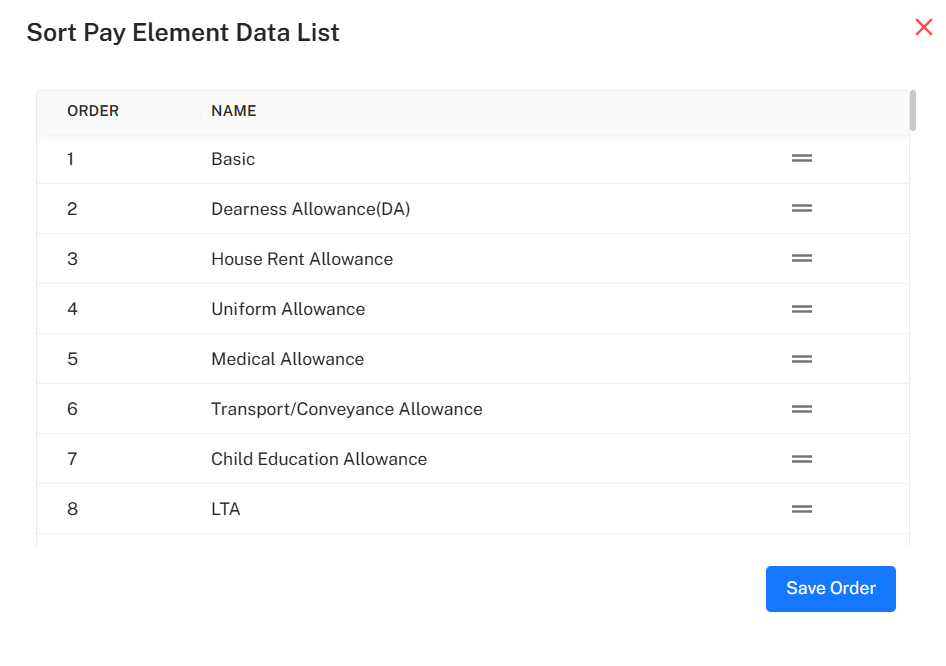946x666 pixels.
Task: Select the Basic pay element name
Action: point(233,159)
